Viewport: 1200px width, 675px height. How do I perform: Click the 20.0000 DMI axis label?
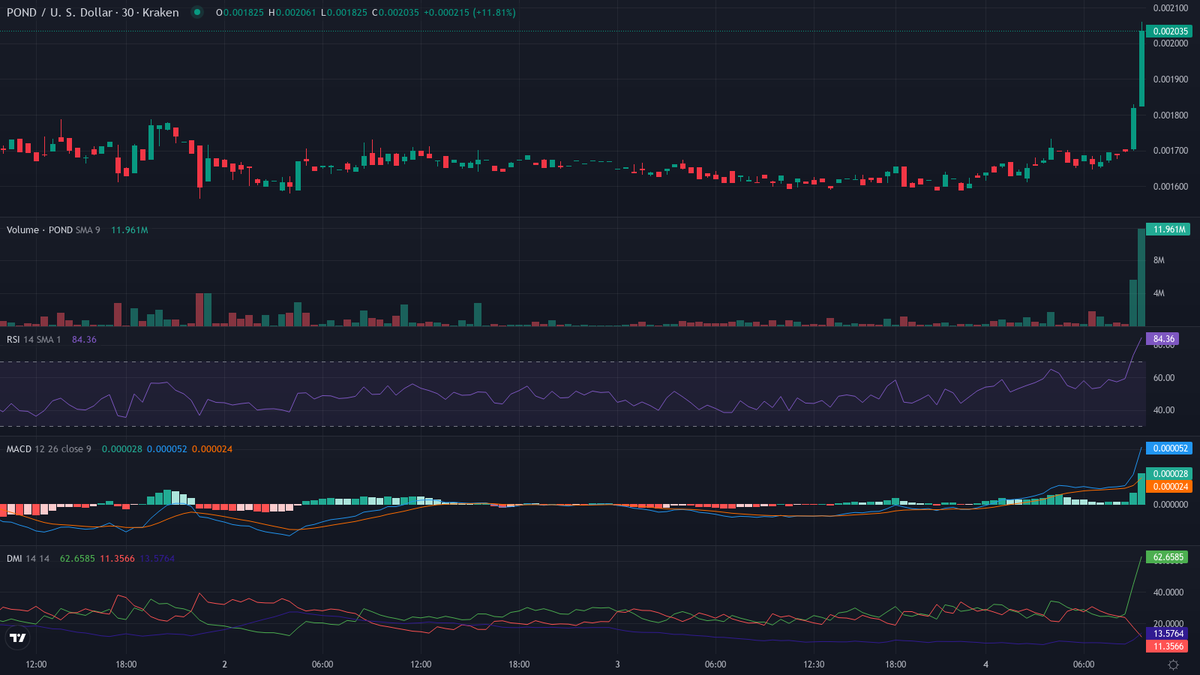pos(1168,623)
